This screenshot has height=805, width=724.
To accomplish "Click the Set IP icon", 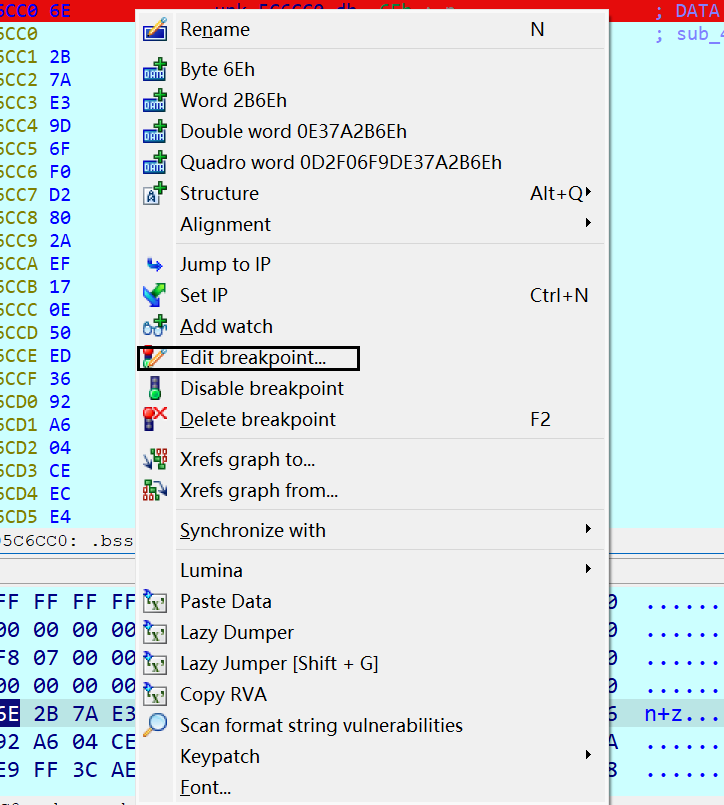I will point(155,296).
